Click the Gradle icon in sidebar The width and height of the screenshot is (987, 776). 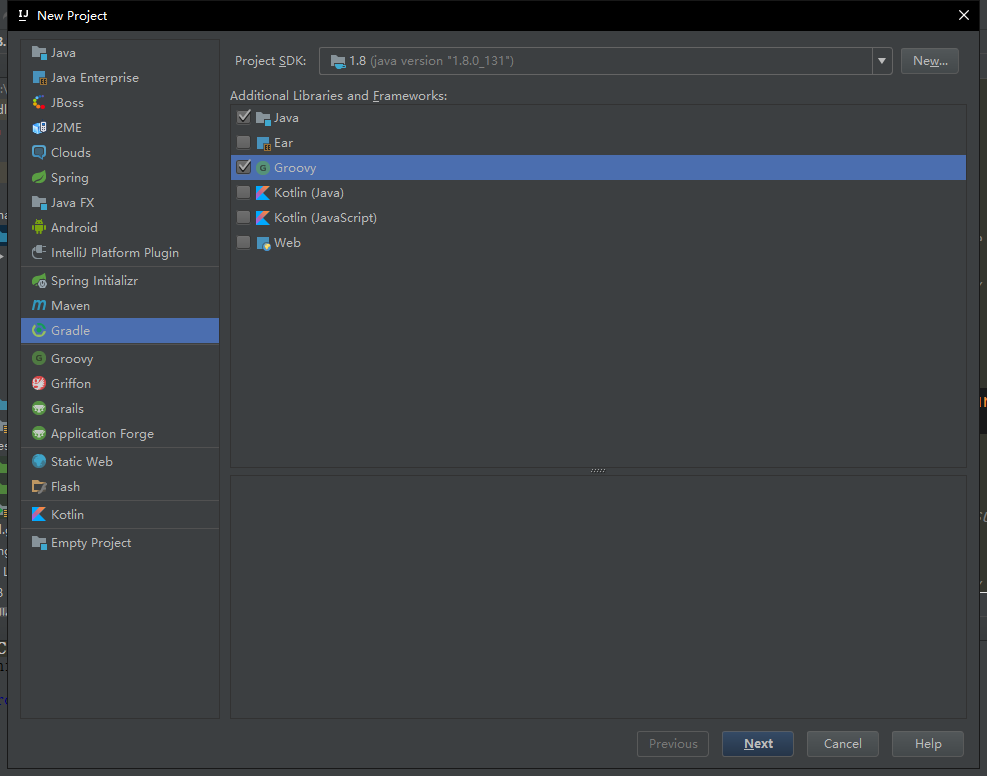pos(39,330)
